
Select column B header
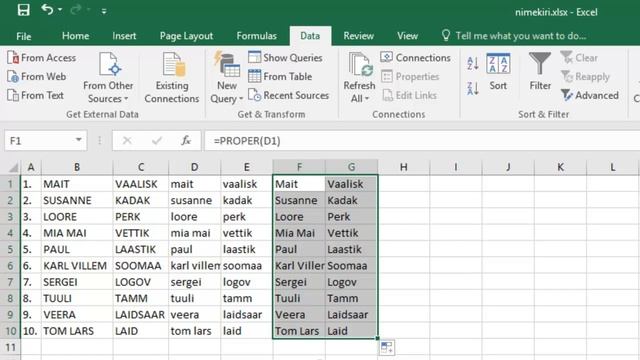coord(77,167)
